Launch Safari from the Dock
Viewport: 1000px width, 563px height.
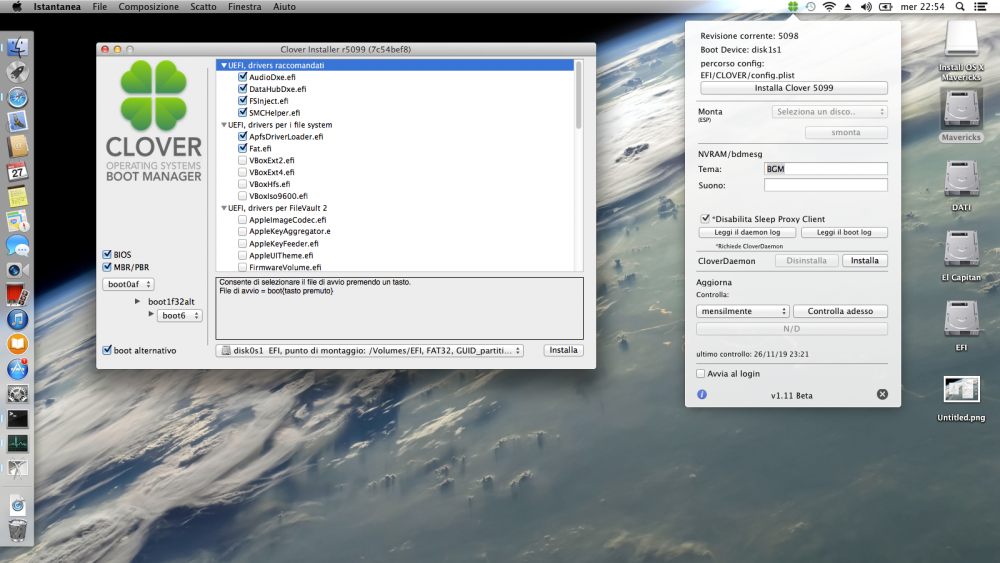[x=17, y=97]
